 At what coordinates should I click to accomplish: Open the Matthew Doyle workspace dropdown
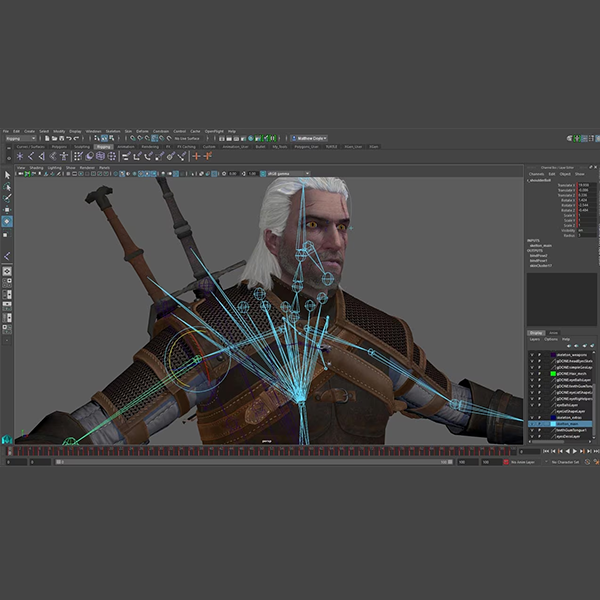(x=309, y=138)
